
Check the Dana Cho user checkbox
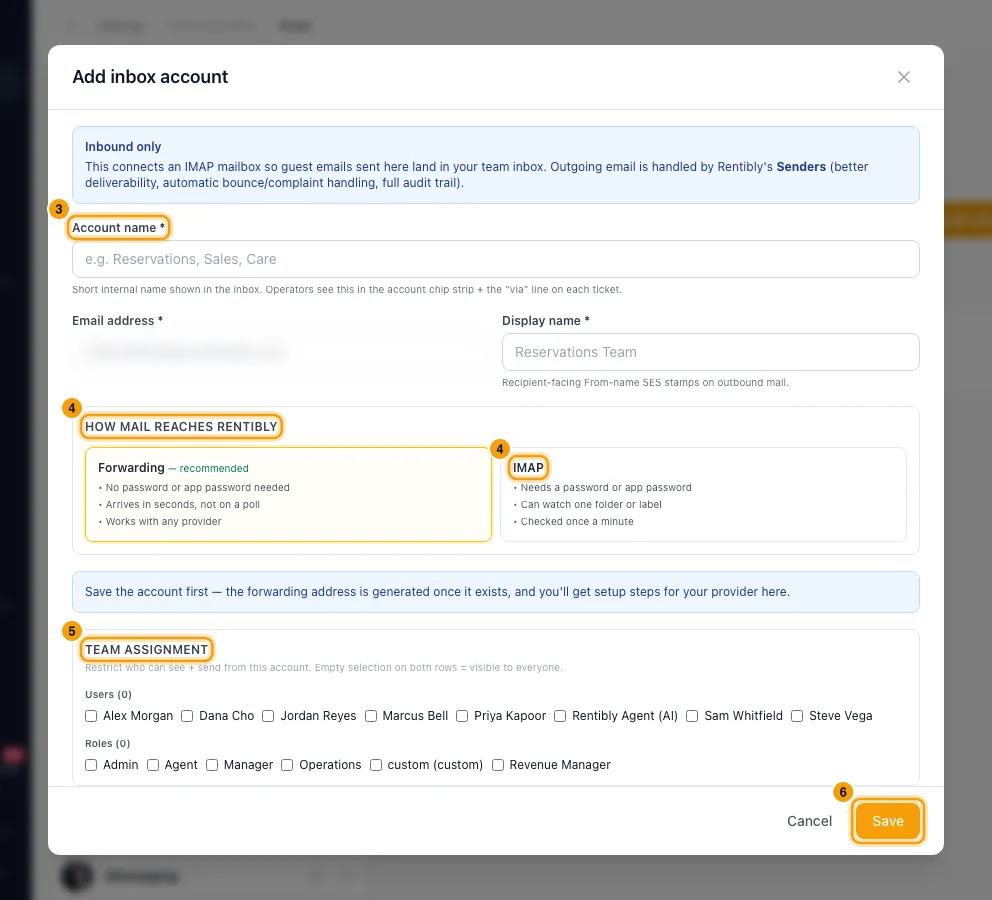187,716
